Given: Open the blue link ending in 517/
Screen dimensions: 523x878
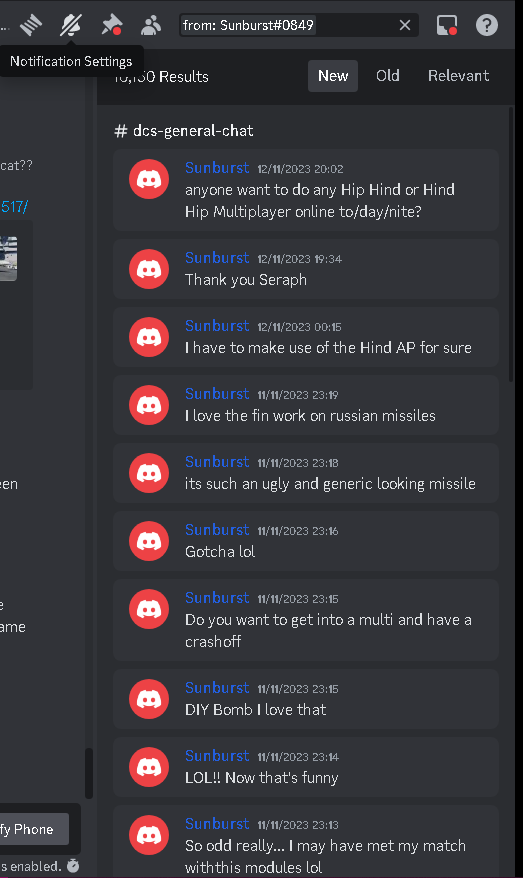Looking at the screenshot, I should (14, 207).
